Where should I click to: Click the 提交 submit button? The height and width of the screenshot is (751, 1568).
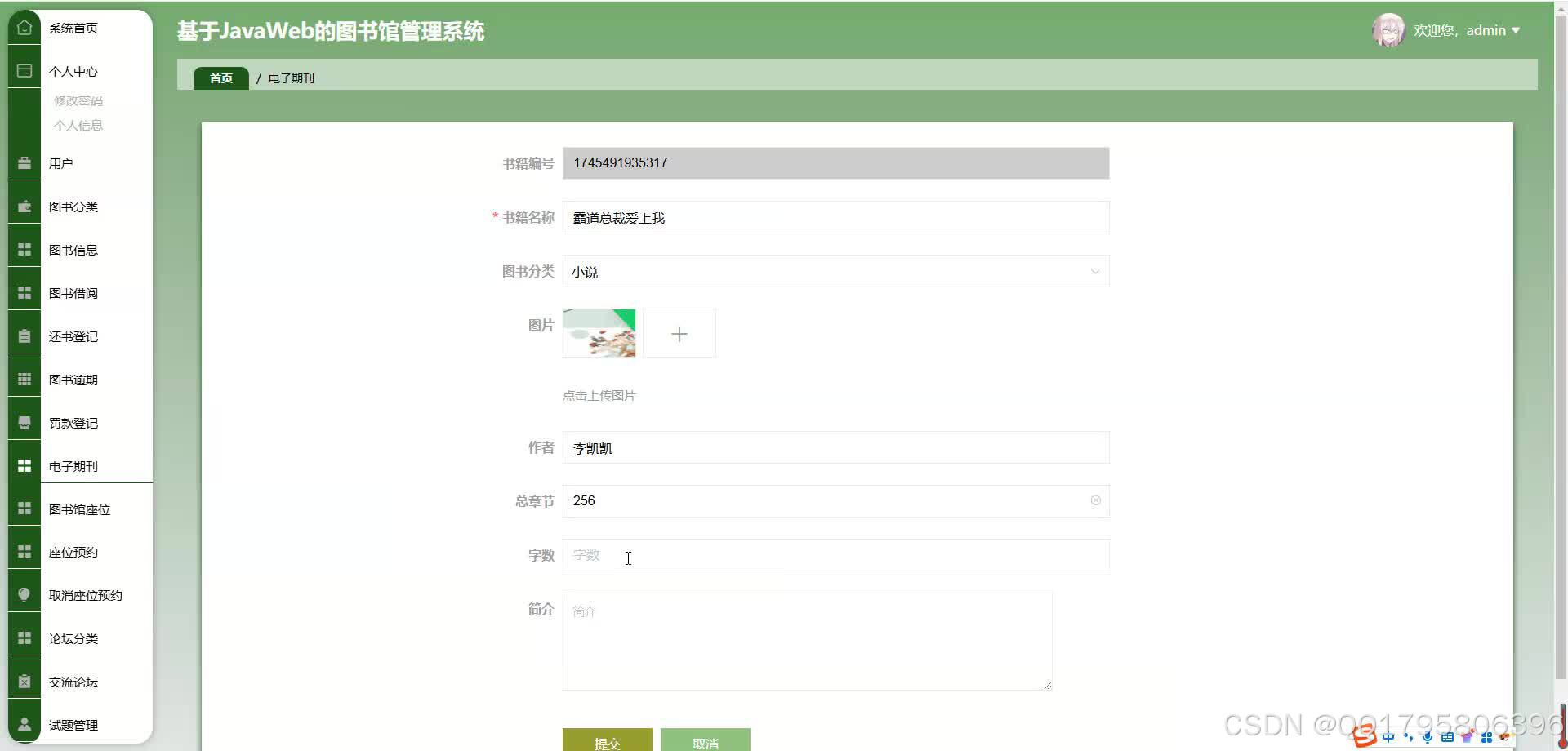pyautogui.click(x=607, y=740)
